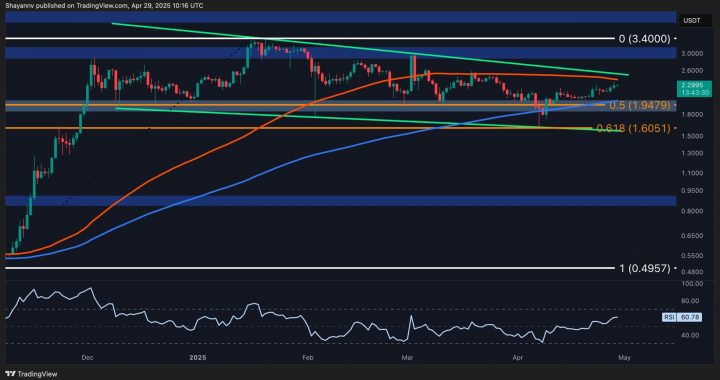720x380 pixels.
Task: Click the Dec date label on time axis
Action: click(x=87, y=358)
